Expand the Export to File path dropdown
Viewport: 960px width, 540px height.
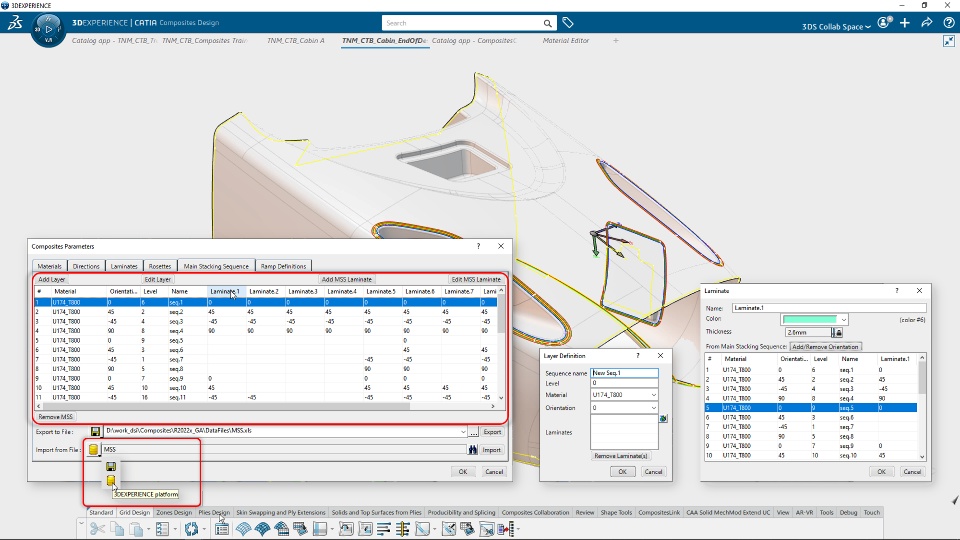click(463, 432)
